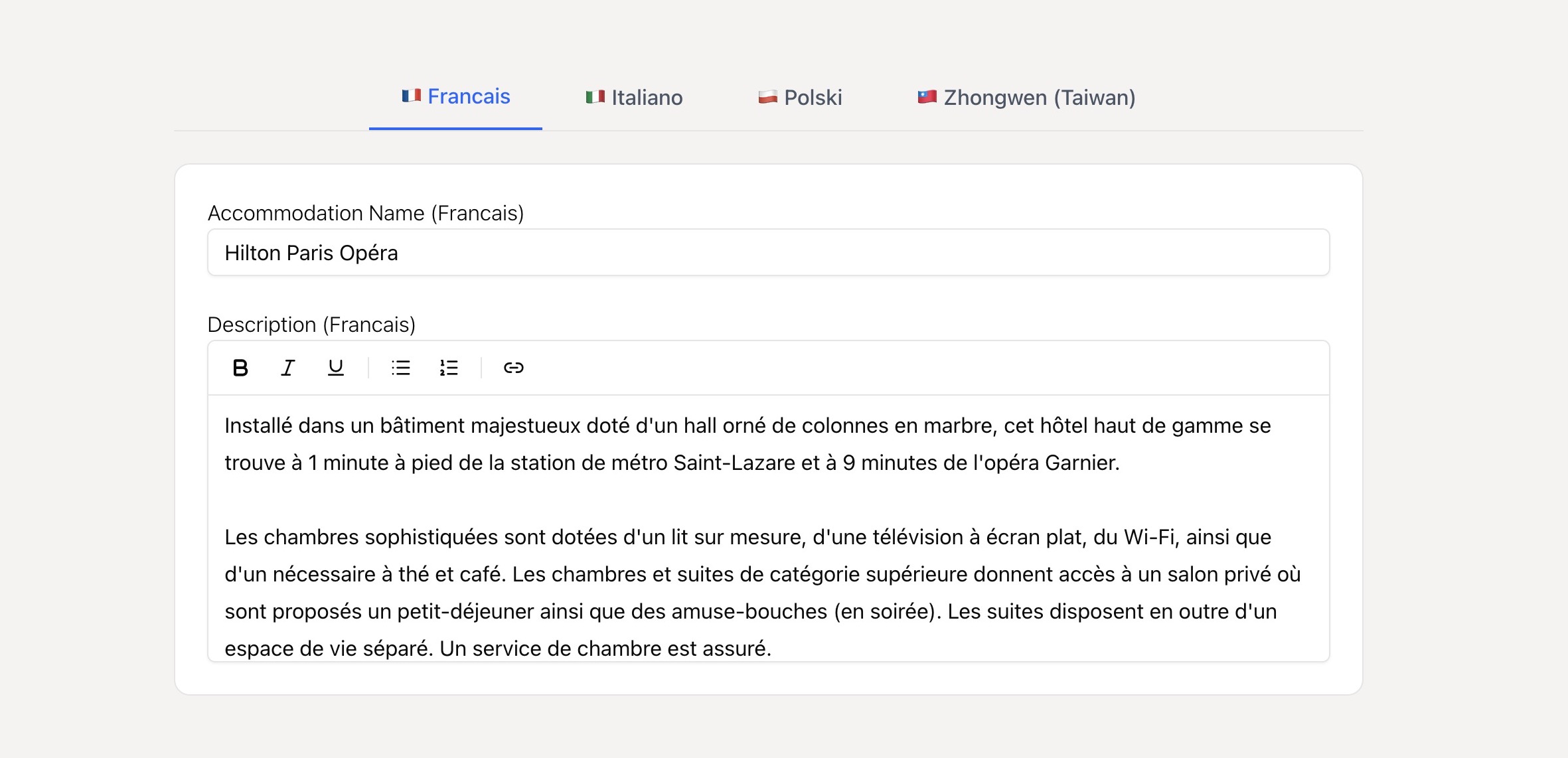Click the Taiwan flag icon
Image resolution: width=1568 pixels, height=758 pixels.
(927, 98)
